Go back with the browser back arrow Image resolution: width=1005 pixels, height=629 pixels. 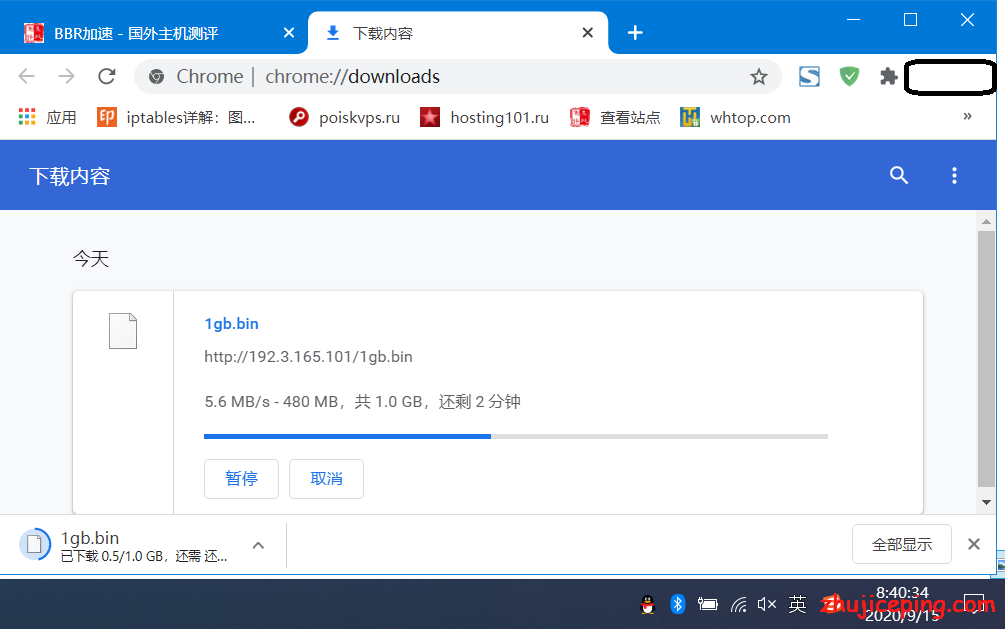tap(26, 76)
